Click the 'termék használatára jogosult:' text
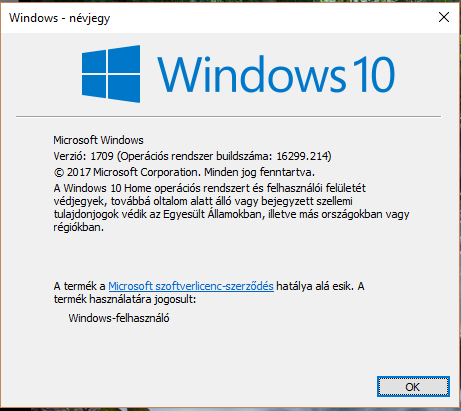 coord(125,299)
